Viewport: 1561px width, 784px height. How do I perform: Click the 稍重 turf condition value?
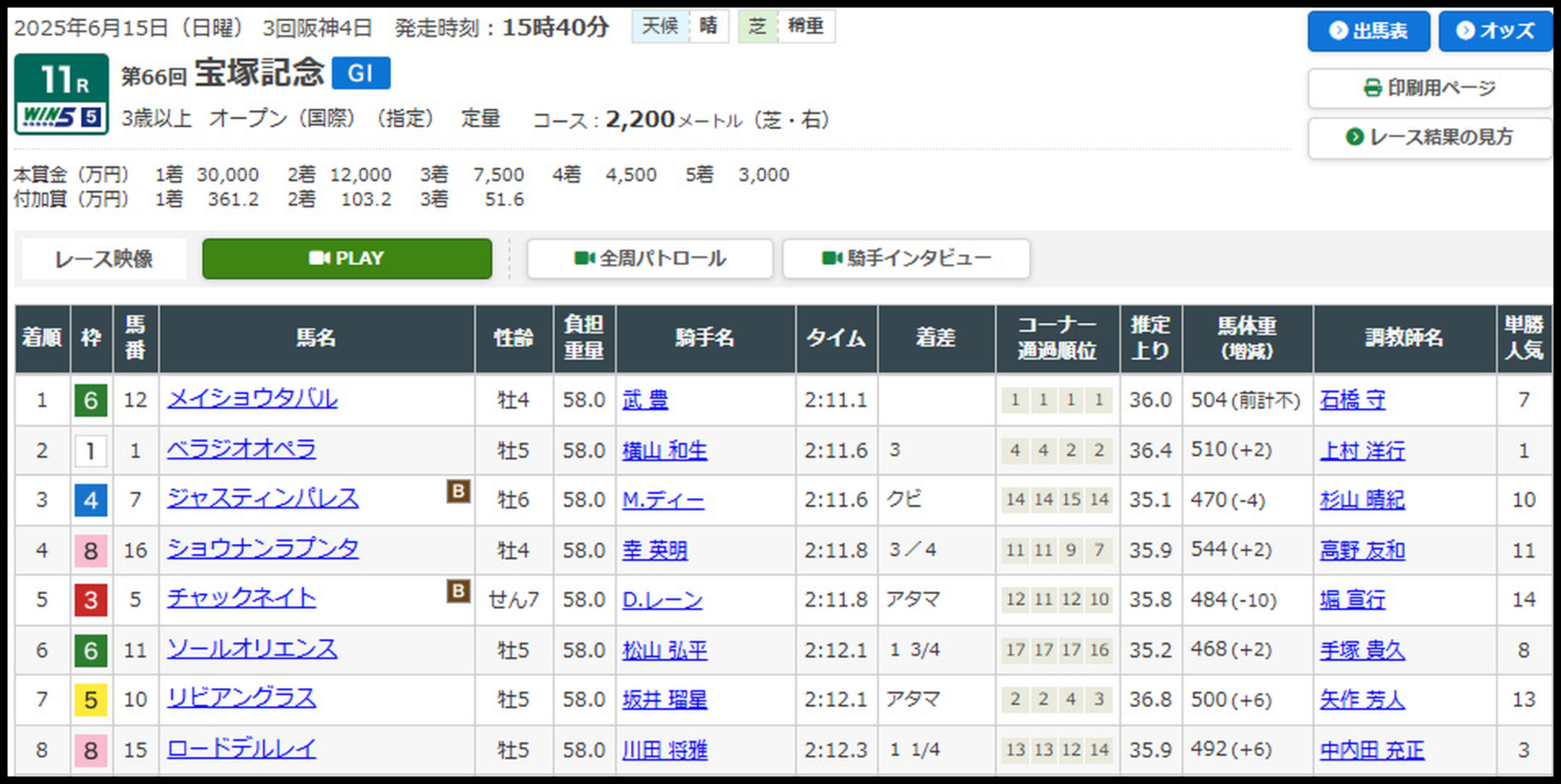pyautogui.click(x=805, y=26)
